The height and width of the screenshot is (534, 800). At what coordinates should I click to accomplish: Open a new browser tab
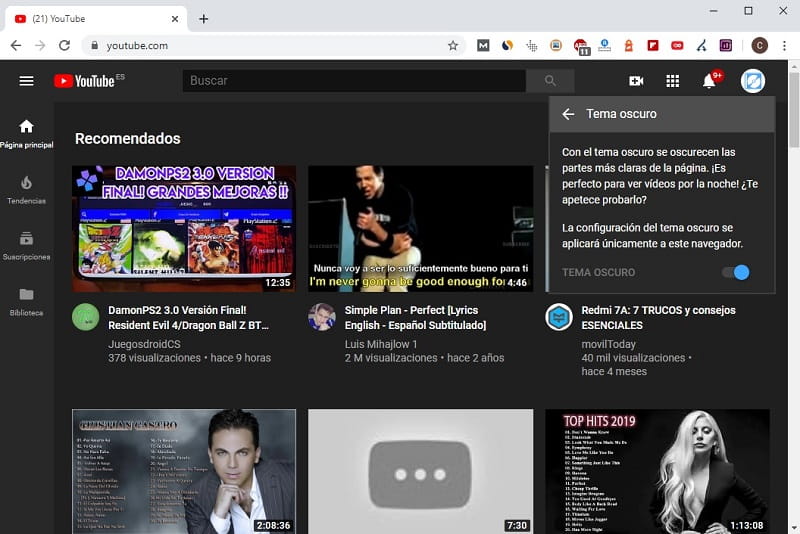[x=204, y=19]
